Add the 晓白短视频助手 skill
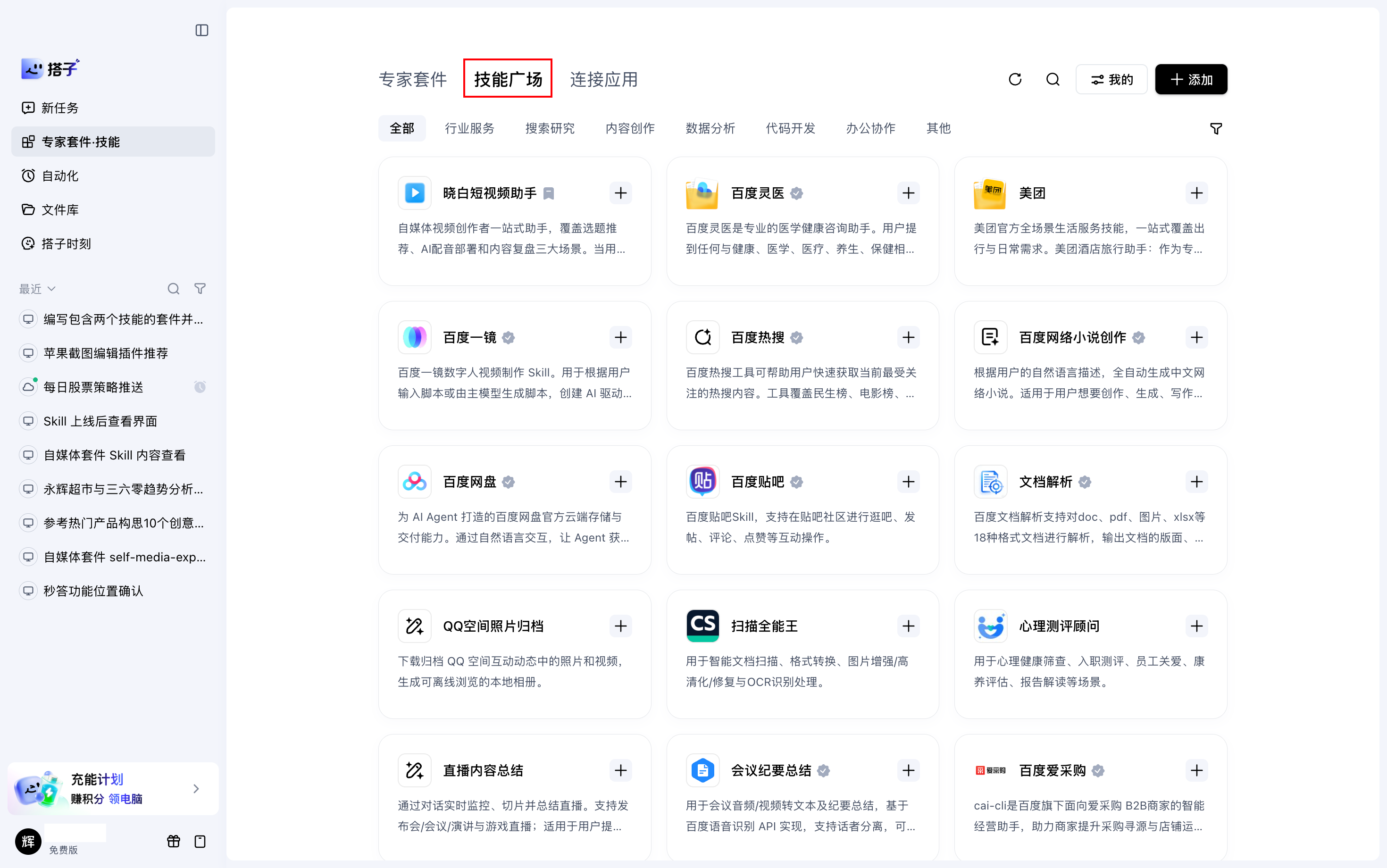Screen dimensions: 1387x868 (620, 193)
